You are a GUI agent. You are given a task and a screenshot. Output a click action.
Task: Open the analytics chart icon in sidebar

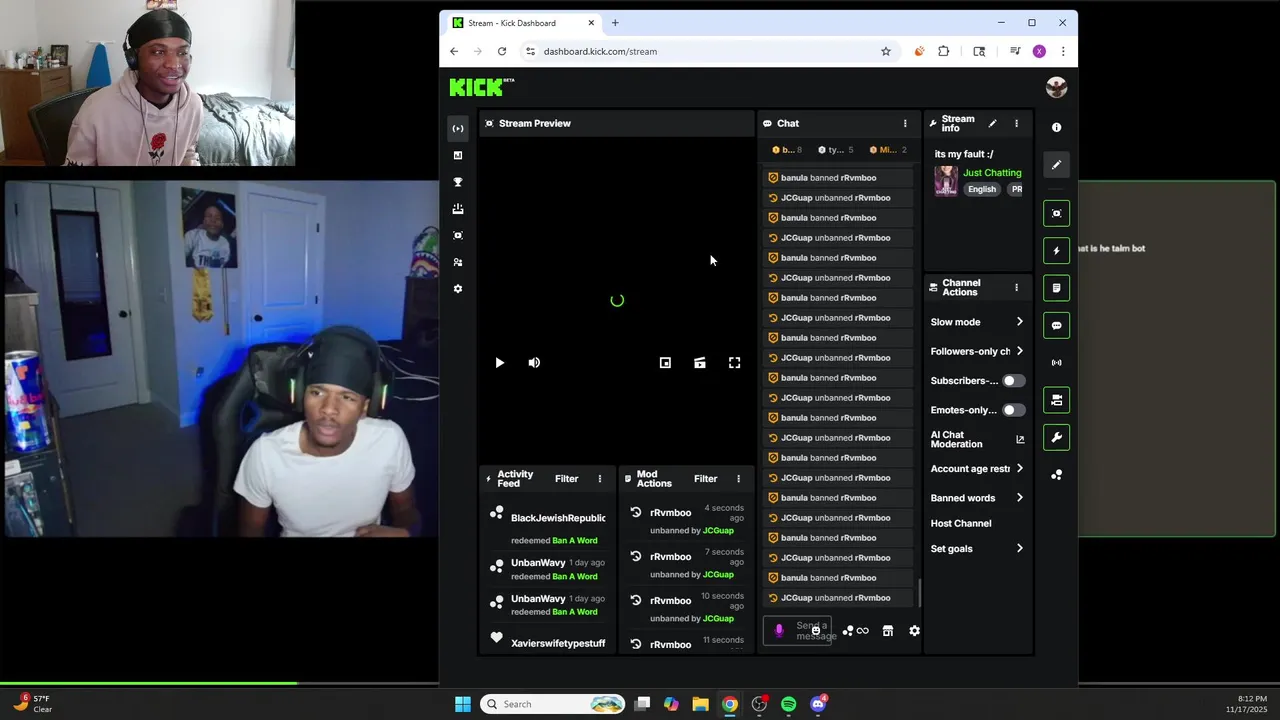point(458,155)
